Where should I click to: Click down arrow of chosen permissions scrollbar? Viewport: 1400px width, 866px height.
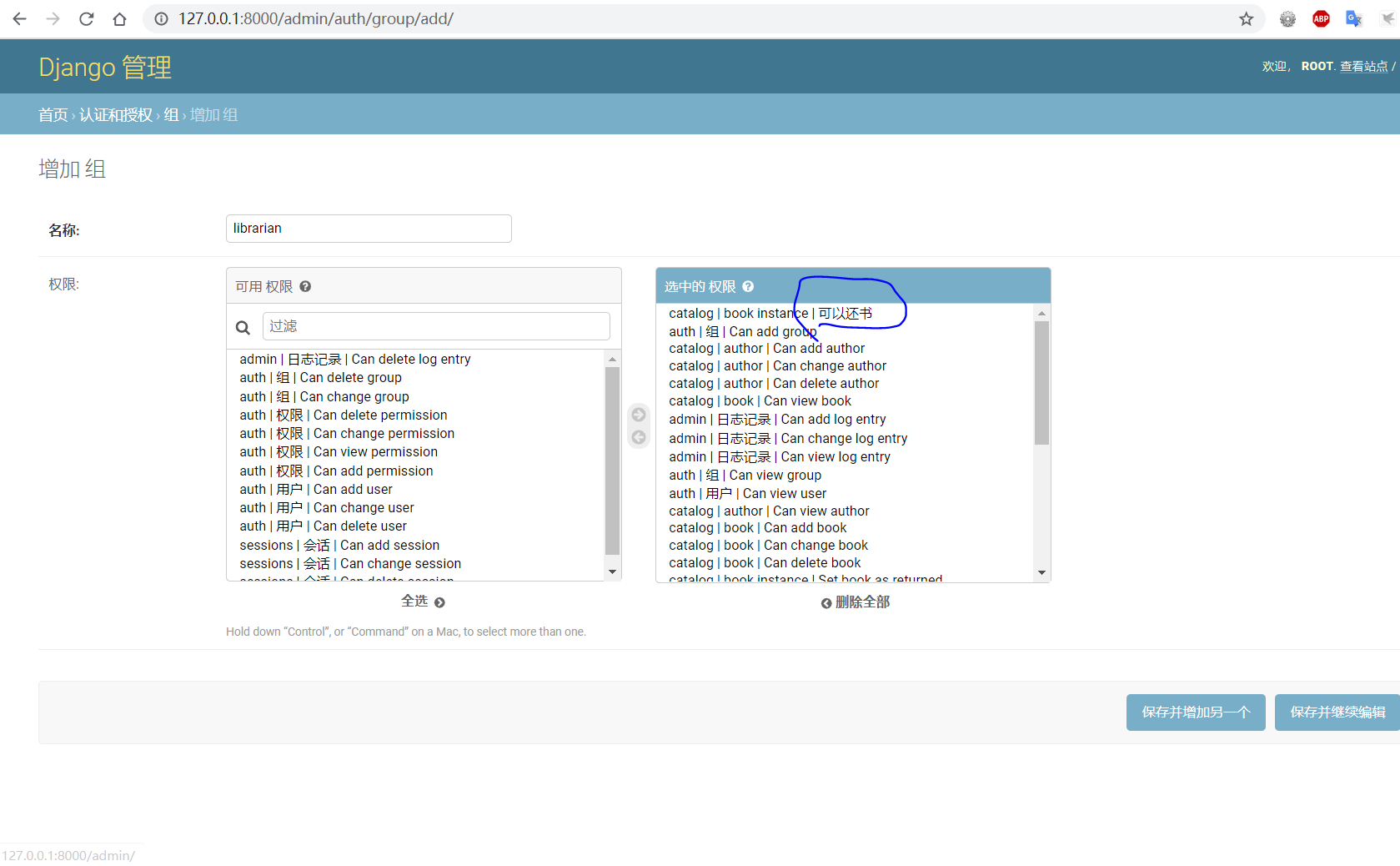point(1041,573)
